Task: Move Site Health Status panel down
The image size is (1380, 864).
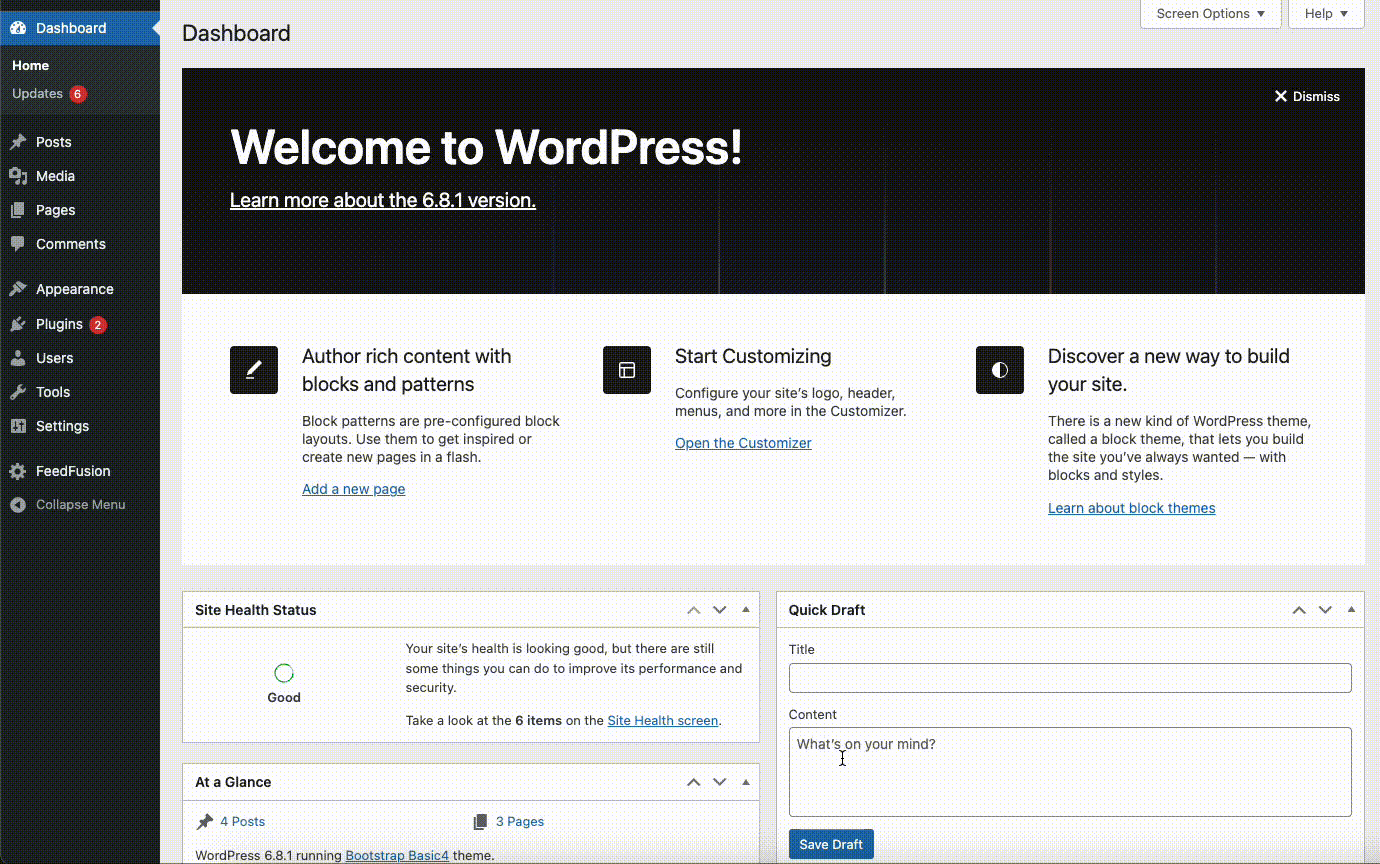Action: coord(720,610)
